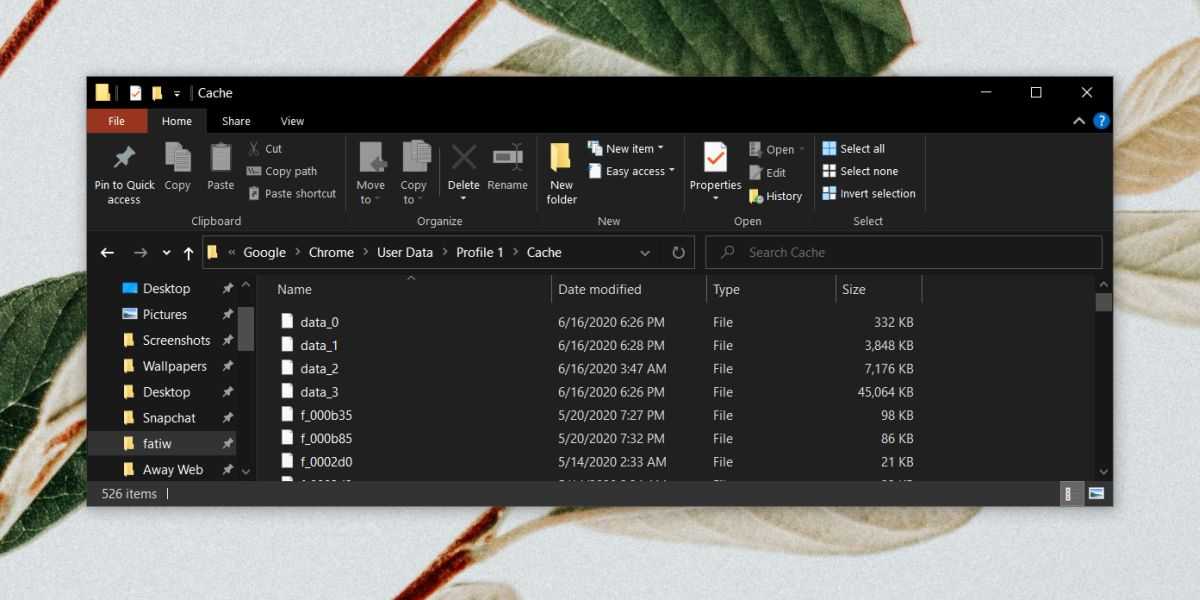The width and height of the screenshot is (1200, 600).
Task: Open the Share ribbon tab
Action: 236,121
